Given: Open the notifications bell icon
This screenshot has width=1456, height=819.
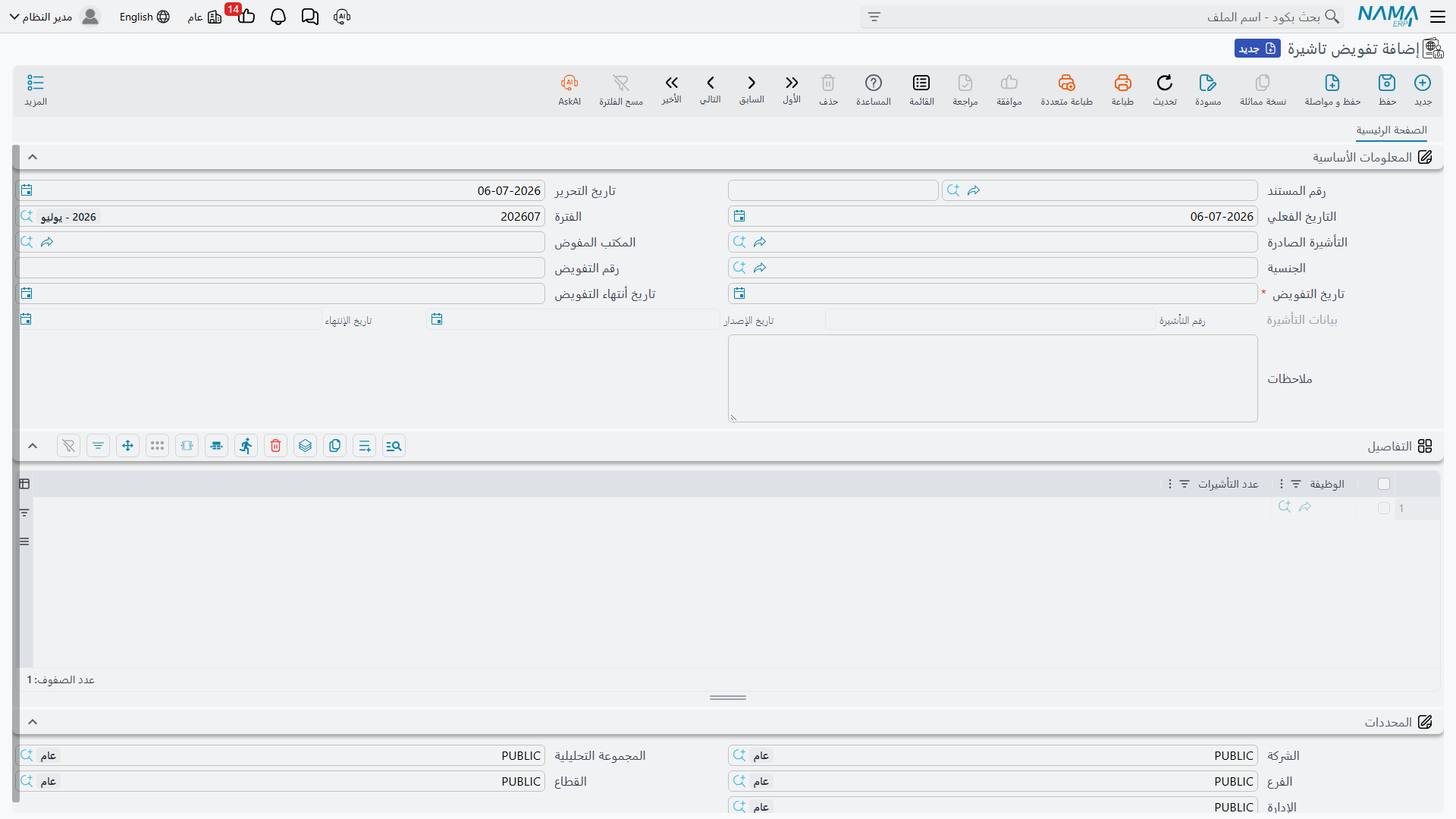Looking at the screenshot, I should point(278,17).
